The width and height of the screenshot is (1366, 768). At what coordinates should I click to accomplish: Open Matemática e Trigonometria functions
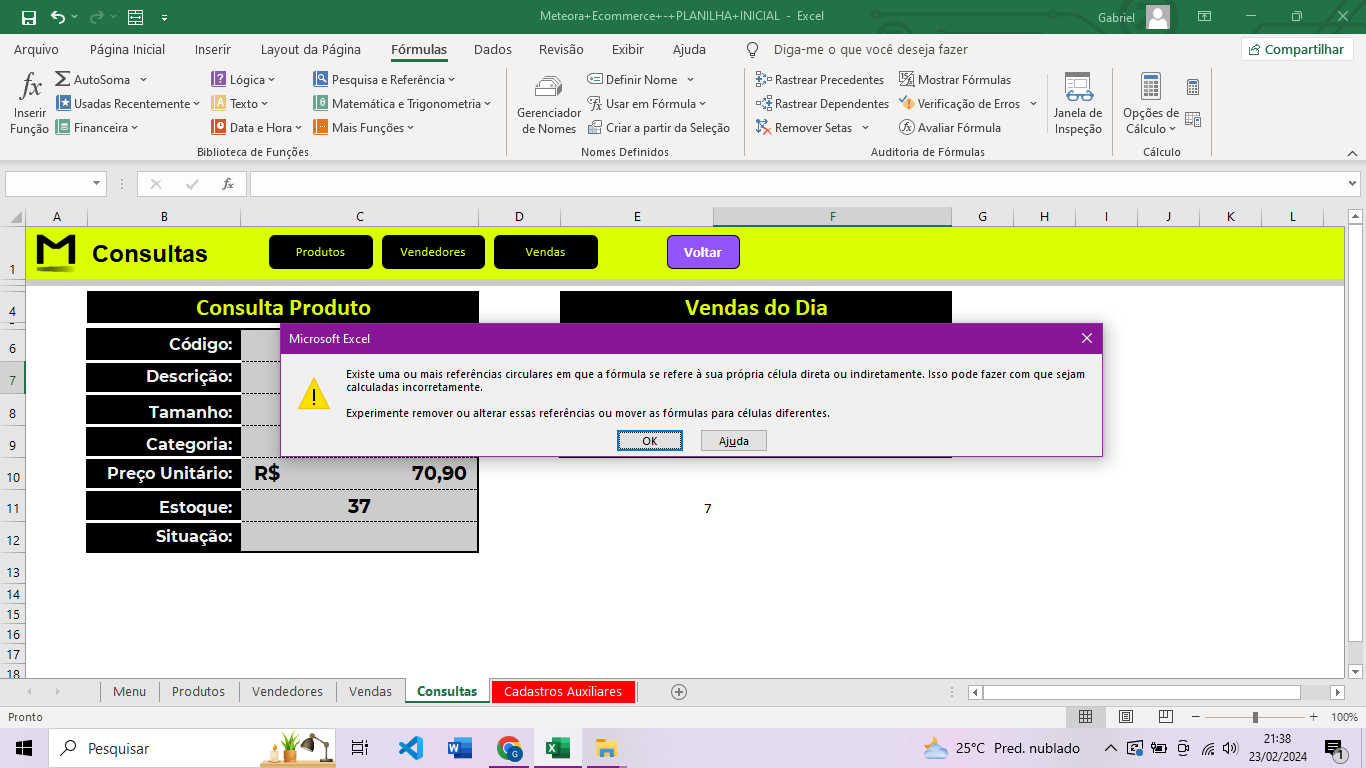(402, 104)
